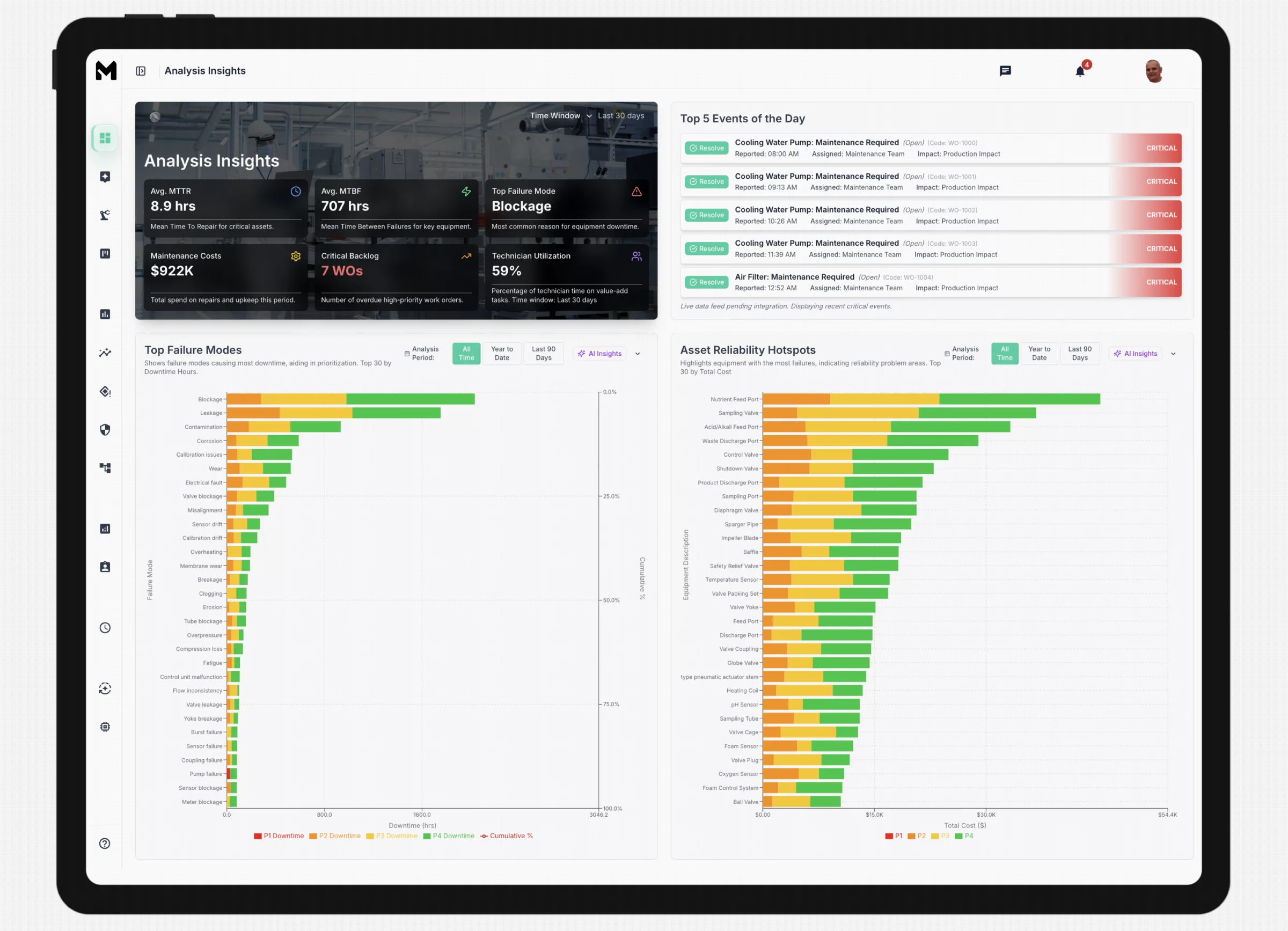Select Year to Date for Asset Reliability Hotspots
The width and height of the screenshot is (1288, 931).
pyautogui.click(x=1040, y=353)
